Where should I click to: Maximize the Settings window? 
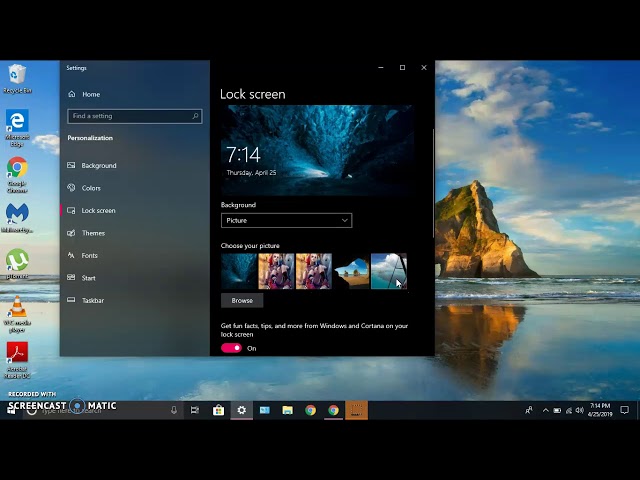coord(402,67)
